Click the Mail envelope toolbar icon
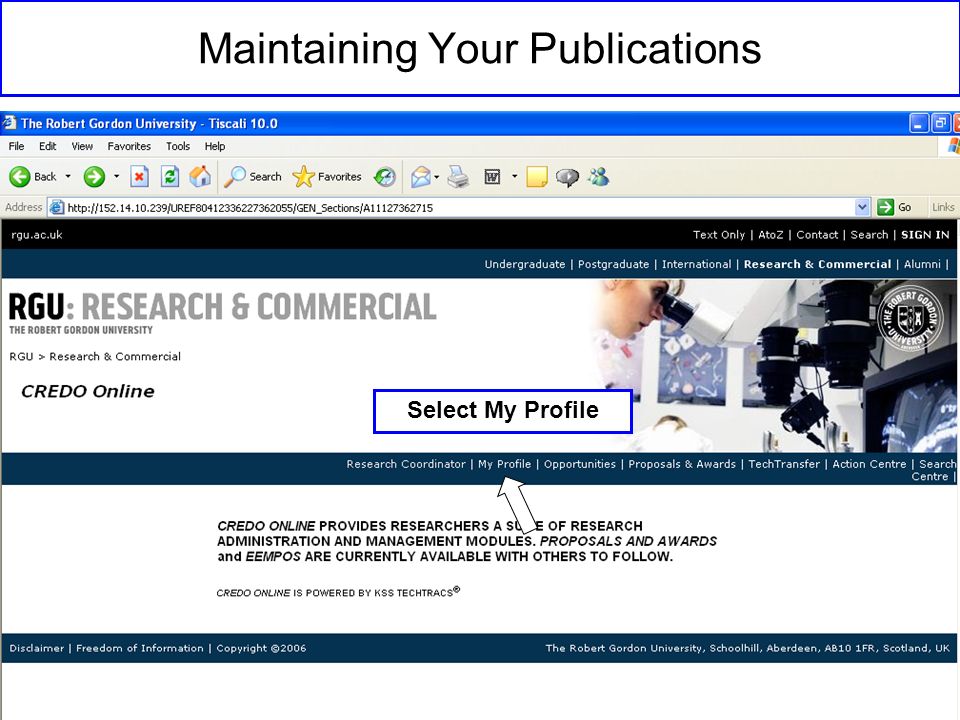960x720 pixels. (421, 177)
